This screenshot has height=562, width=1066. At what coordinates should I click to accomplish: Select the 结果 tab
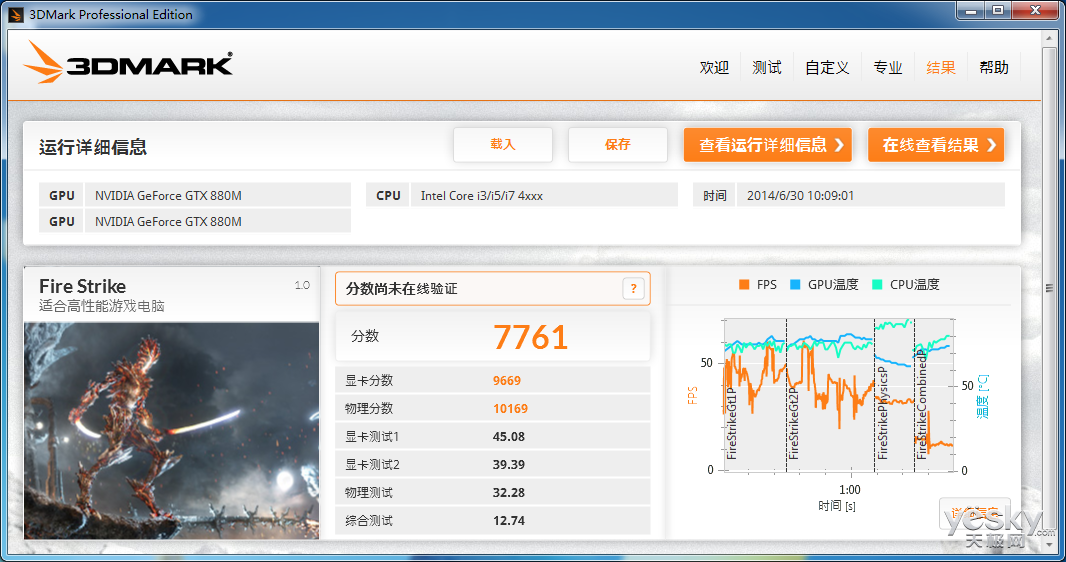pos(941,67)
